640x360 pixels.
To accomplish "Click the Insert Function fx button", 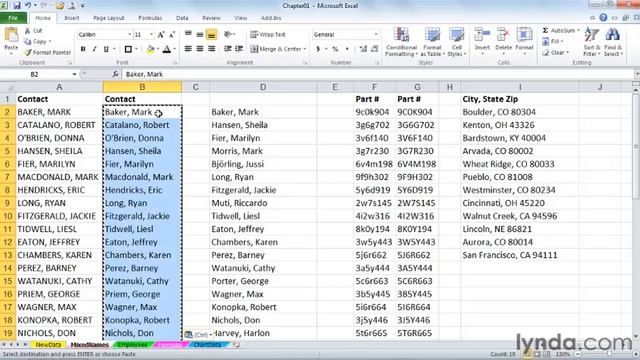I will 115,74.
